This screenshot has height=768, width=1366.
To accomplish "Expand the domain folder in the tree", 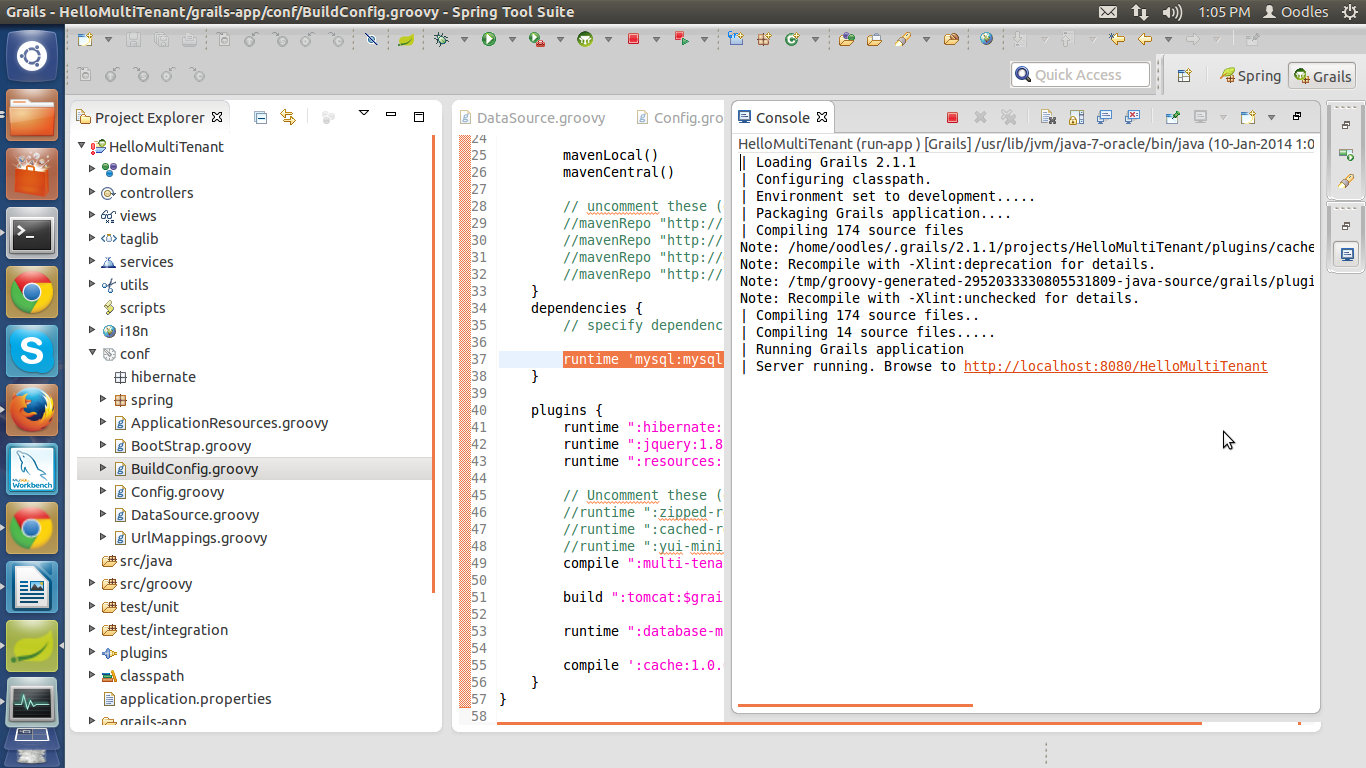I will [x=92, y=169].
